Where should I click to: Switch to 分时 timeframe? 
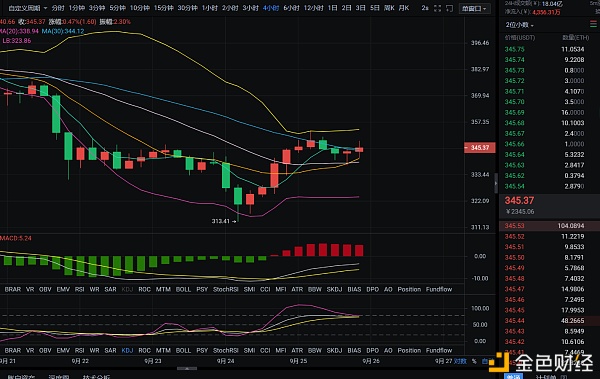pyautogui.click(x=58, y=8)
